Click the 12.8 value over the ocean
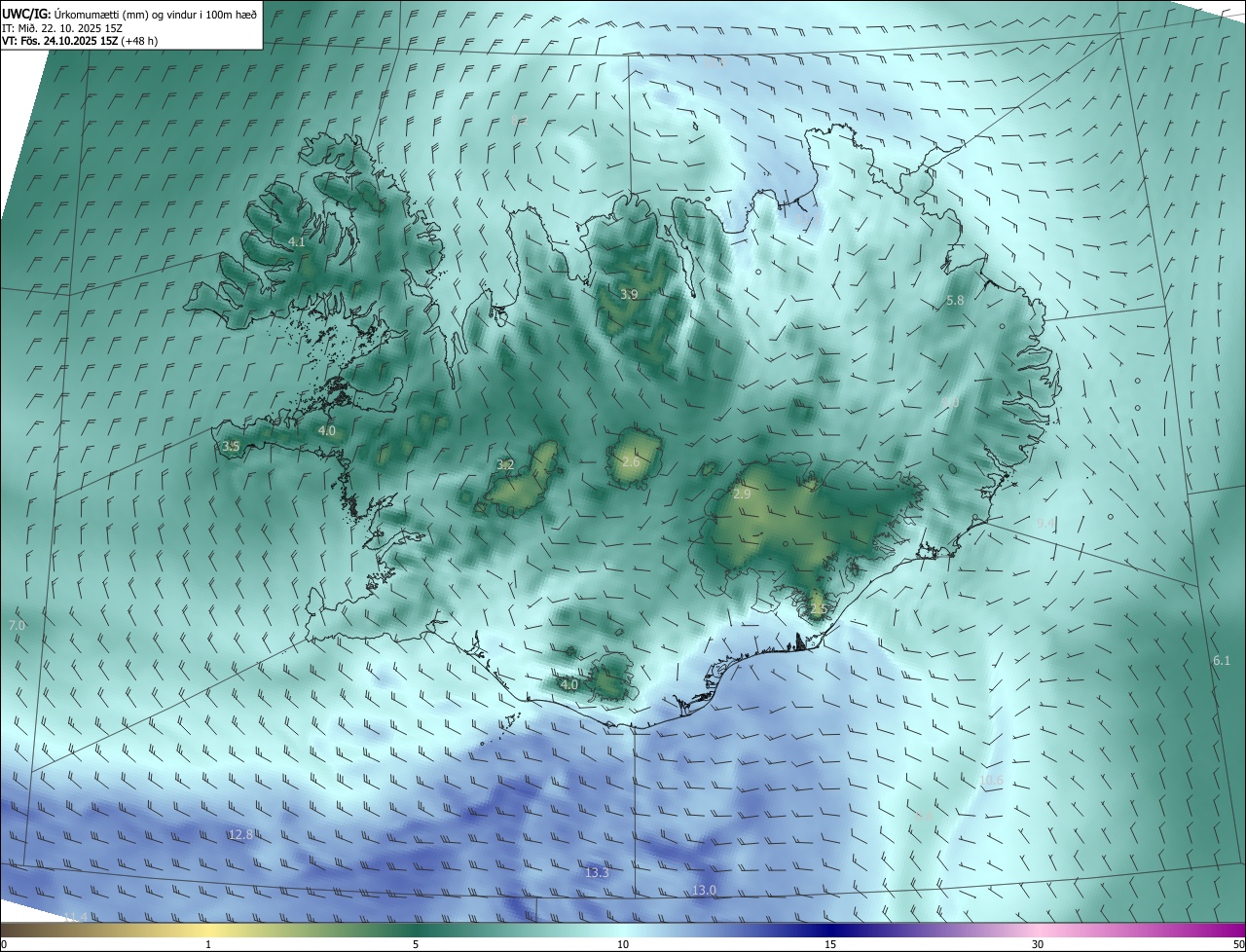The width and height of the screenshot is (1246, 952). (241, 834)
